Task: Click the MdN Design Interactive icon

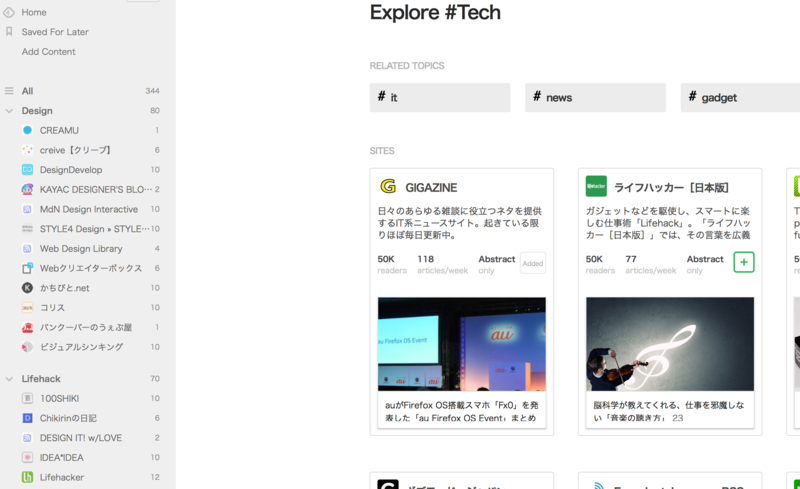Action: 28,209
